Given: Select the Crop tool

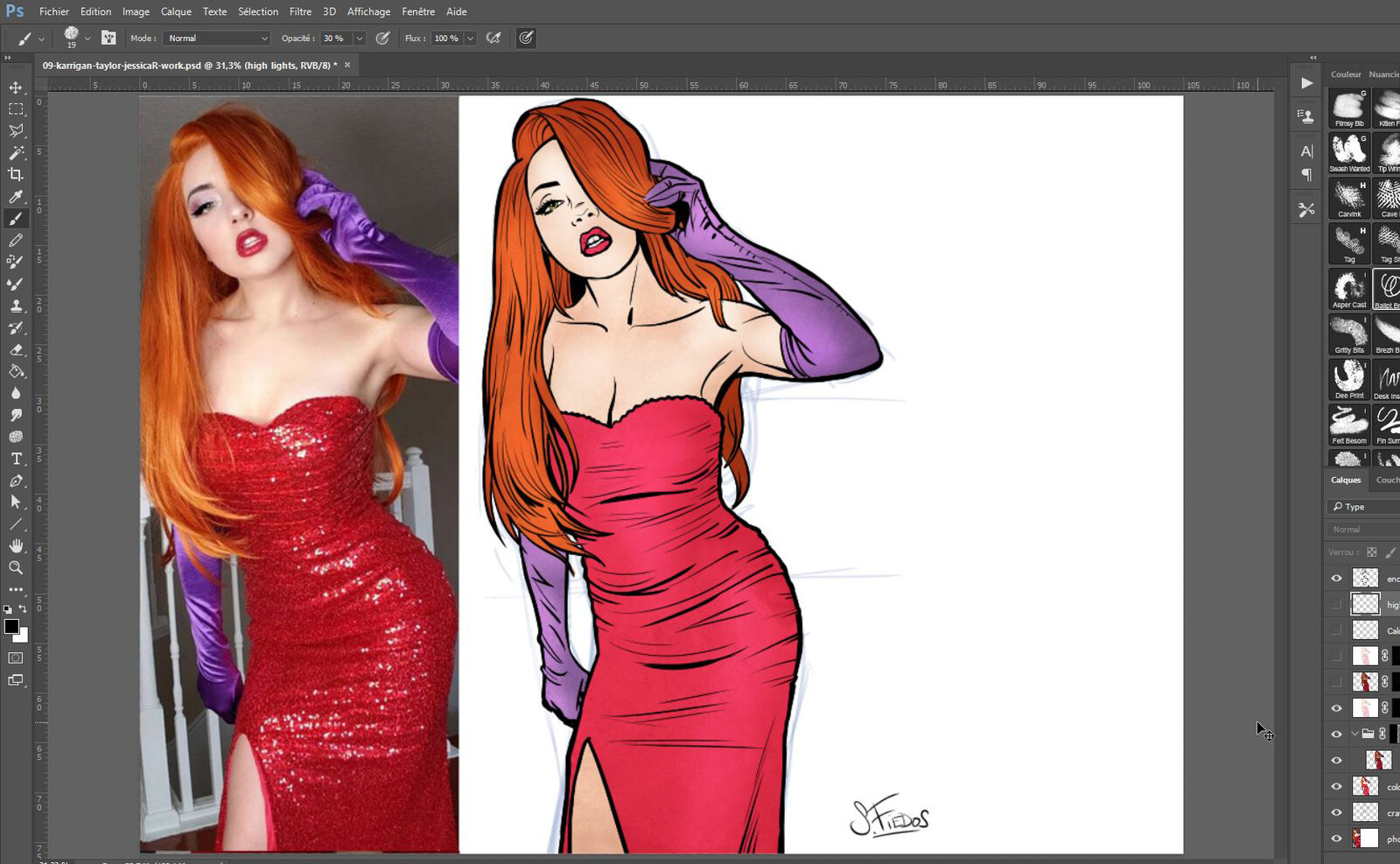Looking at the screenshot, I should coord(16,175).
